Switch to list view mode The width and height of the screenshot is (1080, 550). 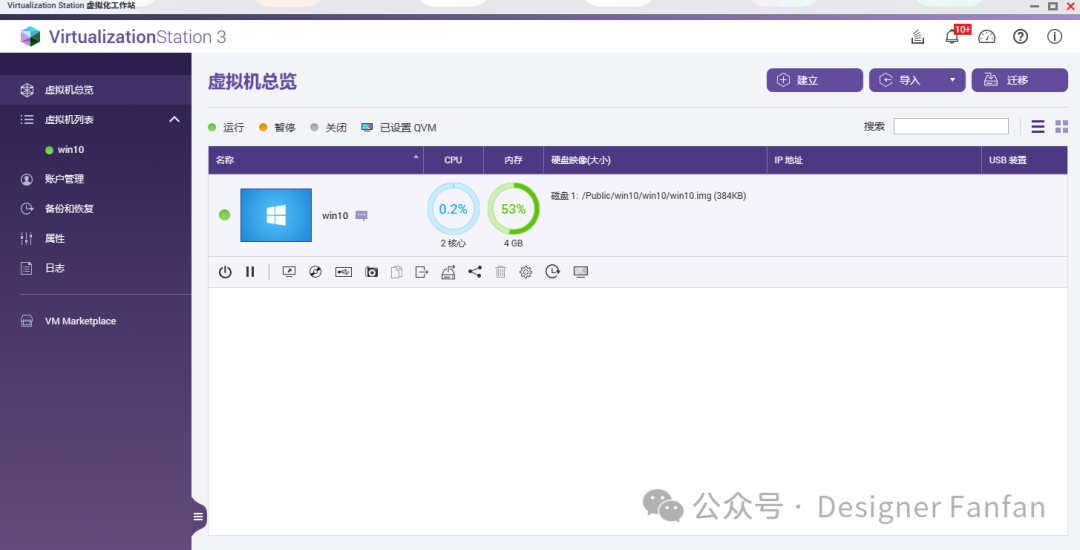click(1038, 127)
